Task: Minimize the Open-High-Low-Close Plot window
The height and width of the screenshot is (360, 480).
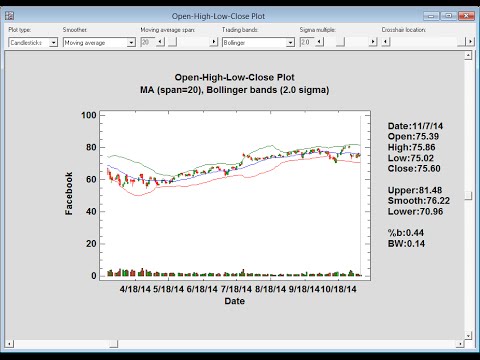Action: [431, 16]
